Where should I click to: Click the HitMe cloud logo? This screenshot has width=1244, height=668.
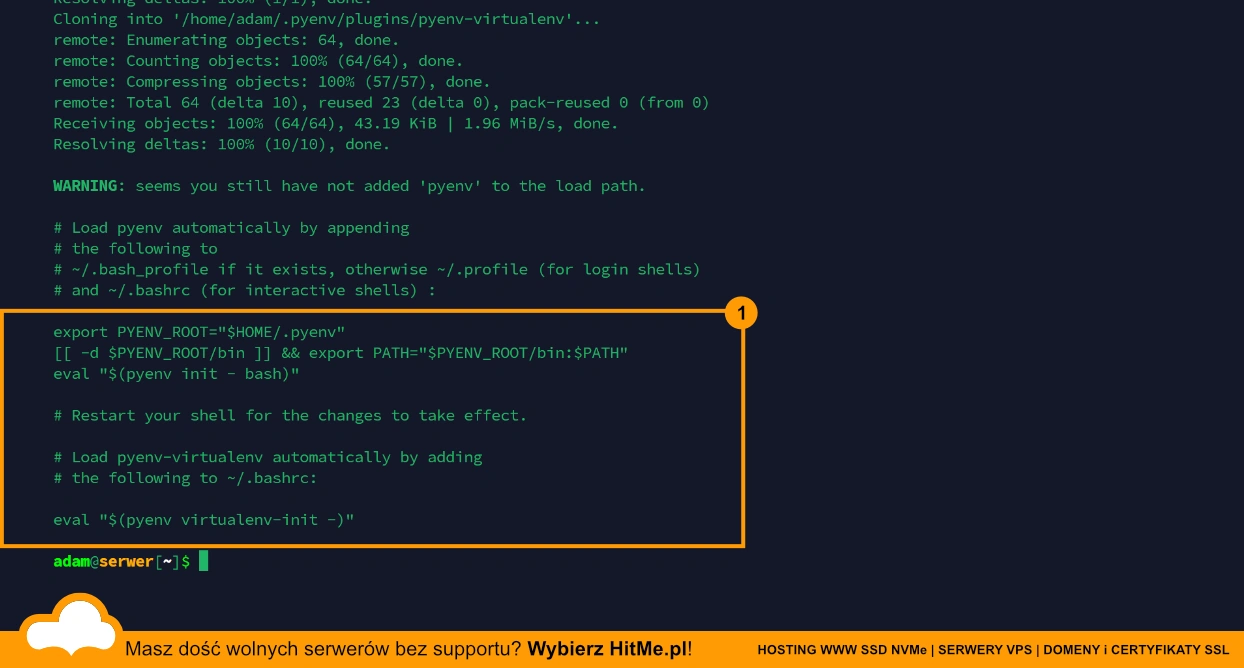tap(67, 628)
